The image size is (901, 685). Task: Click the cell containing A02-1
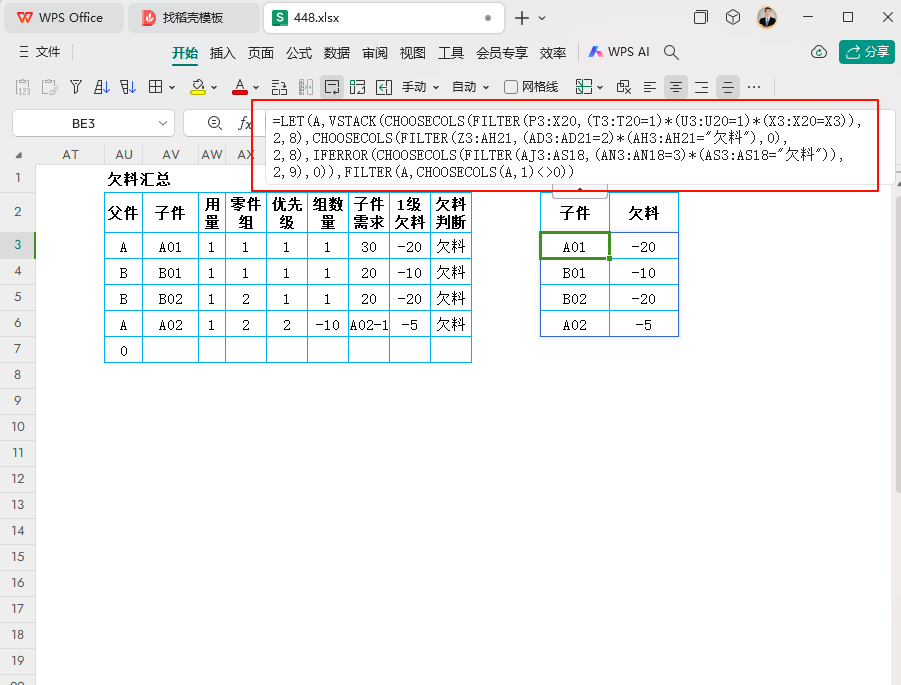click(x=369, y=325)
